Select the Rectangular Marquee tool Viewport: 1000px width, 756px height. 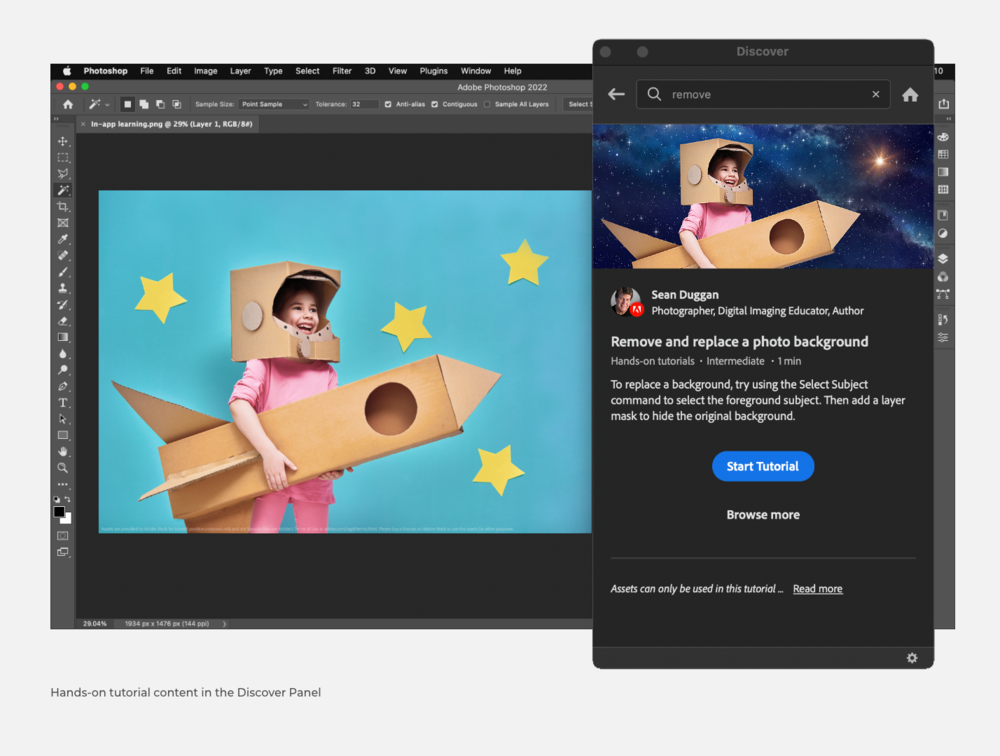(x=62, y=158)
